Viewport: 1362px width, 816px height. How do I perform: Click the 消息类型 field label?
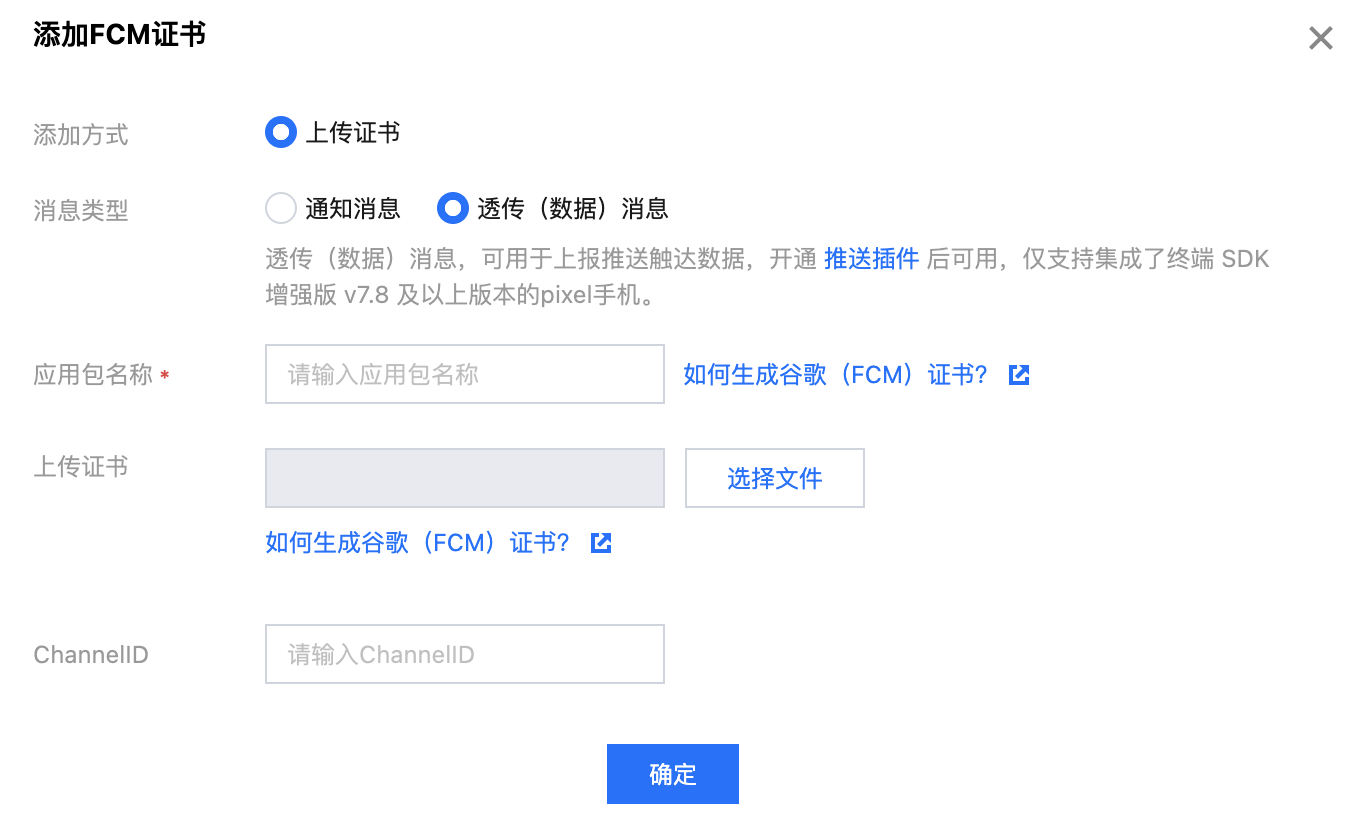coord(81,211)
